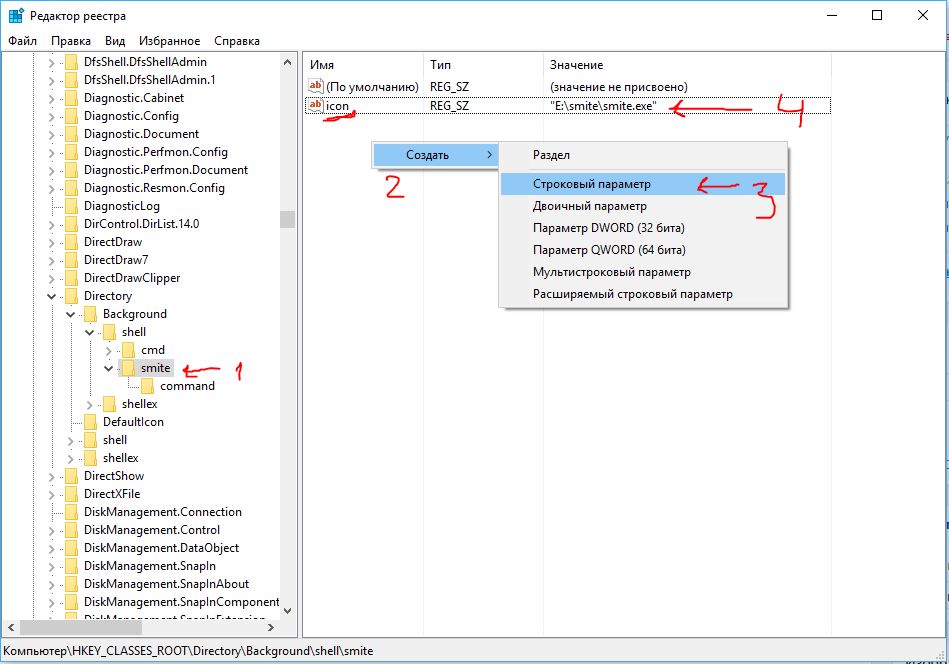
Task: Collapse the Background key
Action: coord(71,314)
